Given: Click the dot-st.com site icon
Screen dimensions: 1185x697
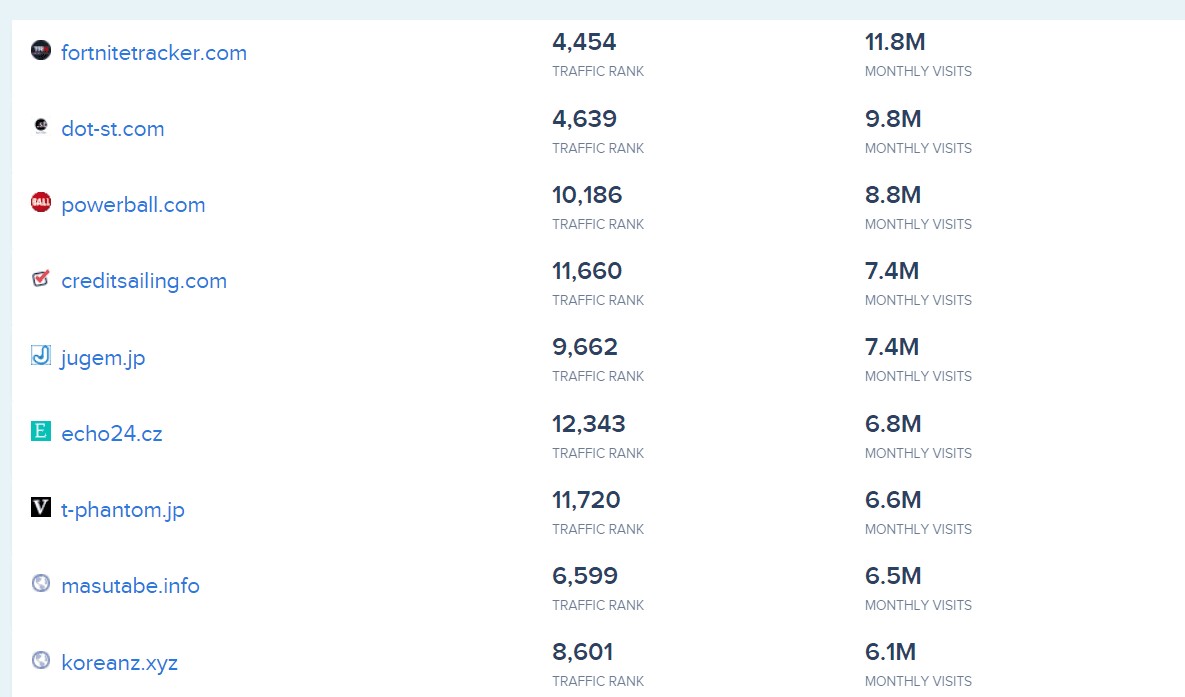Looking at the screenshot, I should point(40,125).
